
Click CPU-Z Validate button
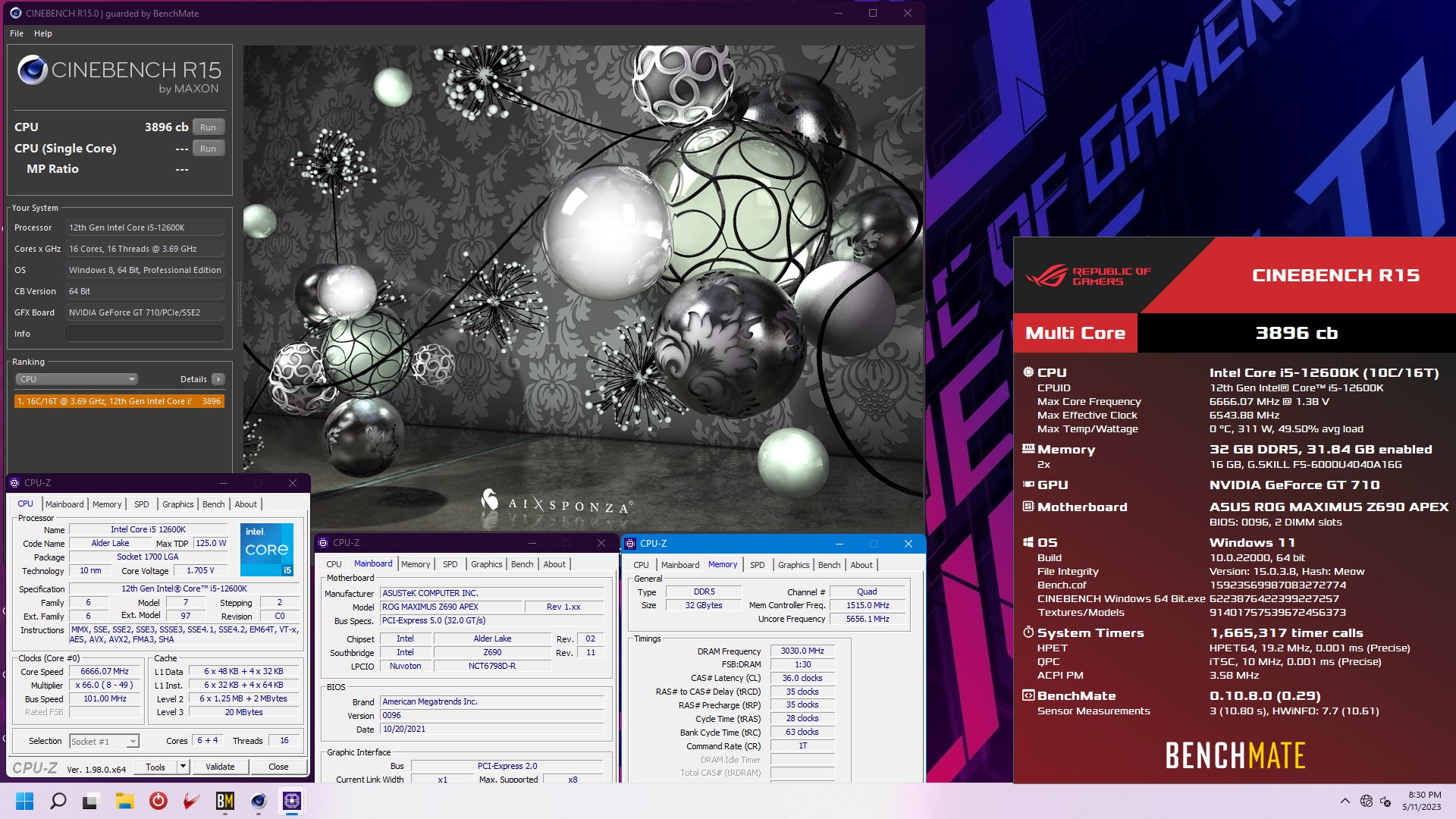(x=220, y=767)
